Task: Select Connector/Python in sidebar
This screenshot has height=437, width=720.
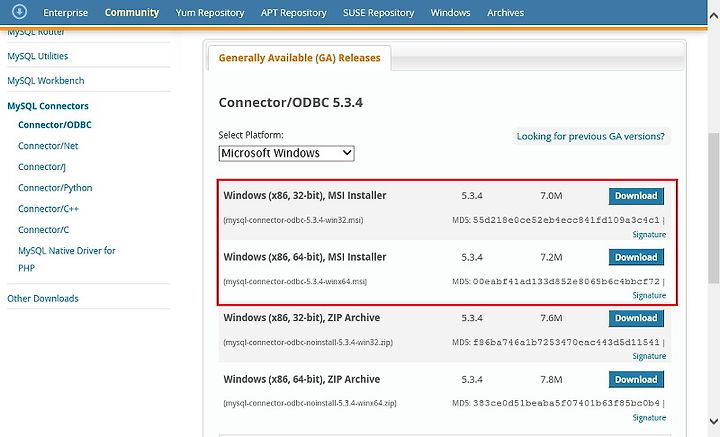Action: click(x=55, y=188)
